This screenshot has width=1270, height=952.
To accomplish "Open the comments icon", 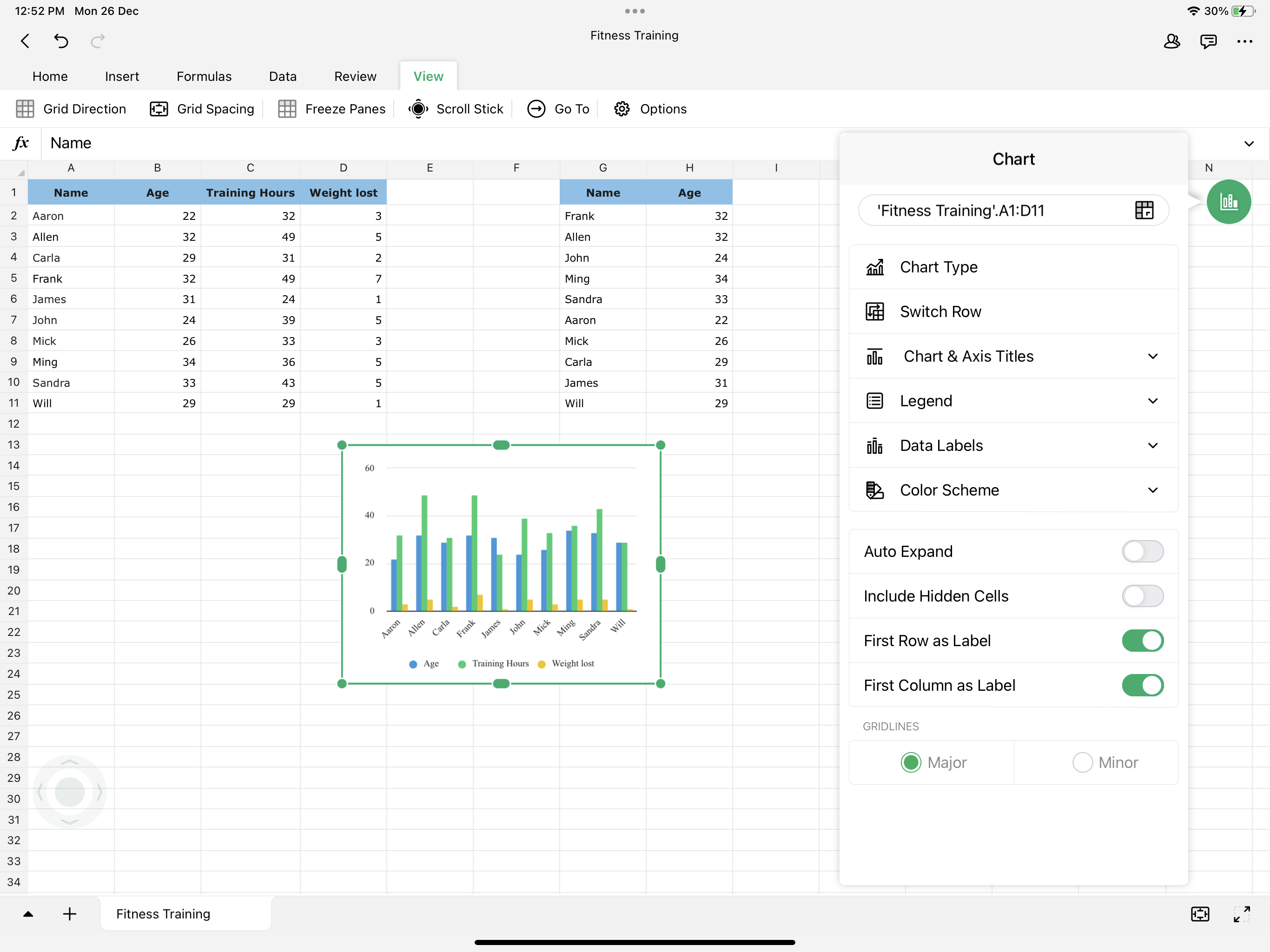I will tap(1208, 41).
